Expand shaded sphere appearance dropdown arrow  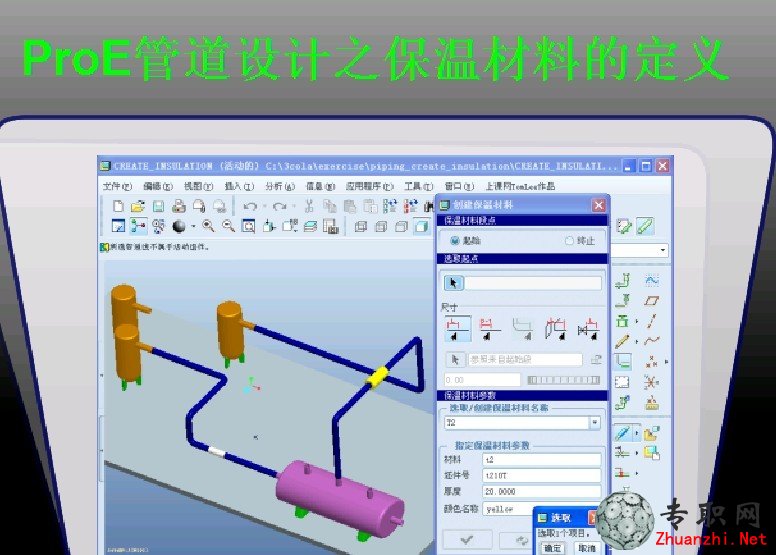(x=193, y=226)
